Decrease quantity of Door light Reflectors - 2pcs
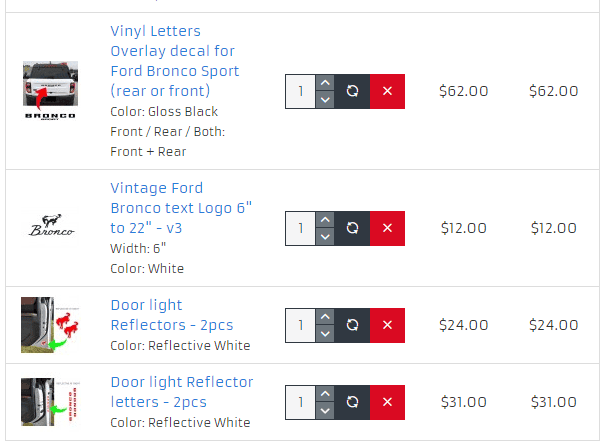Image resolution: width=600 pixels, height=444 pixels. click(x=324, y=334)
